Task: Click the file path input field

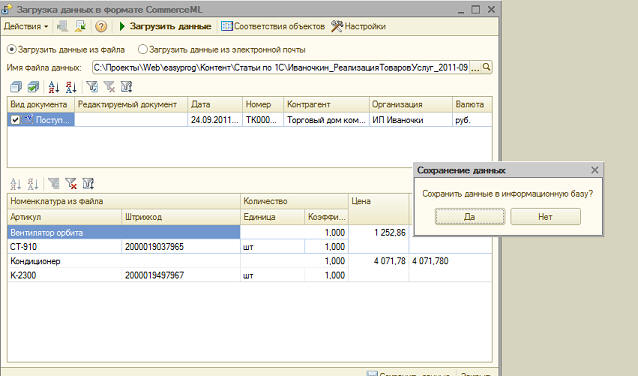Action: tap(281, 67)
